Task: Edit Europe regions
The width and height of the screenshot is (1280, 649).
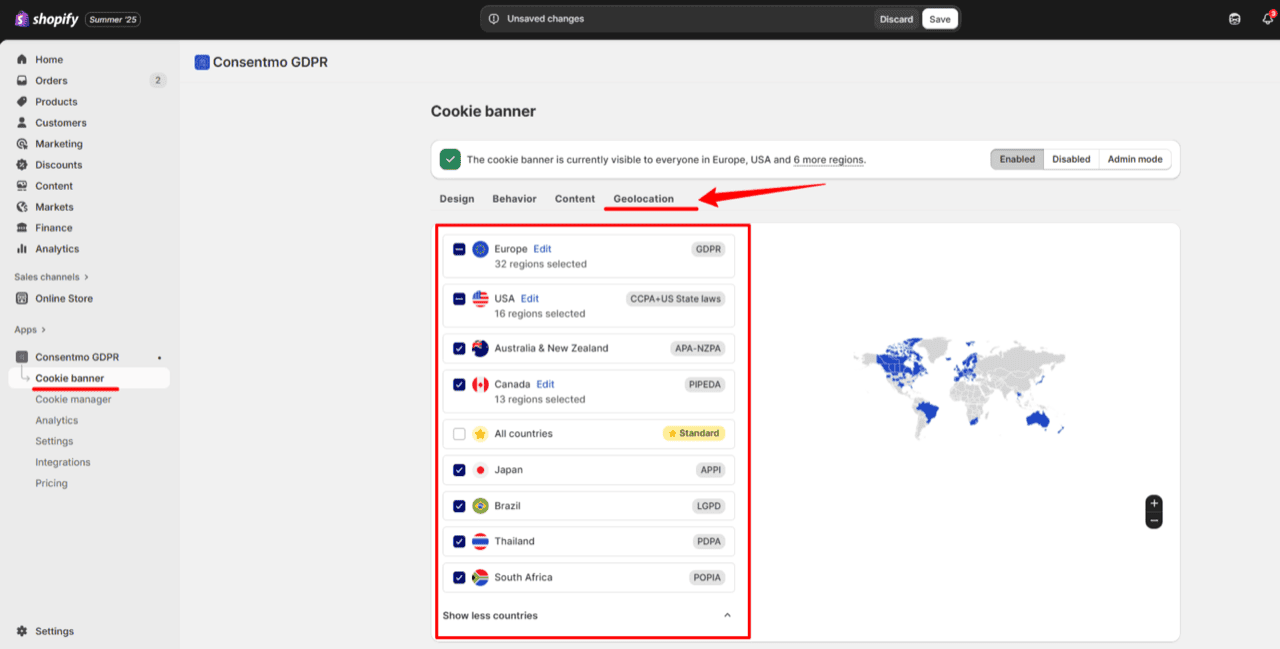Action: tap(542, 249)
